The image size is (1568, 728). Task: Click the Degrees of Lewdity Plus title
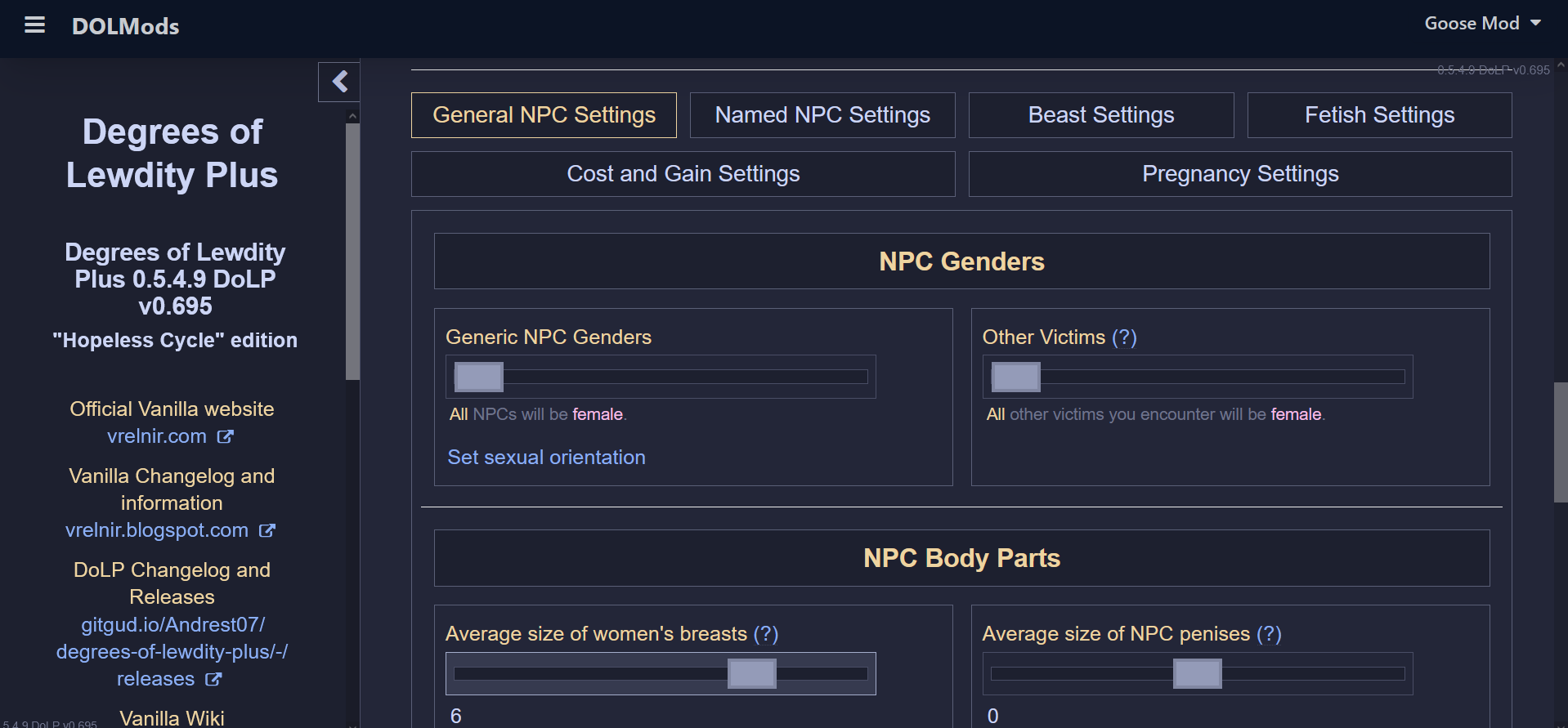coord(172,154)
